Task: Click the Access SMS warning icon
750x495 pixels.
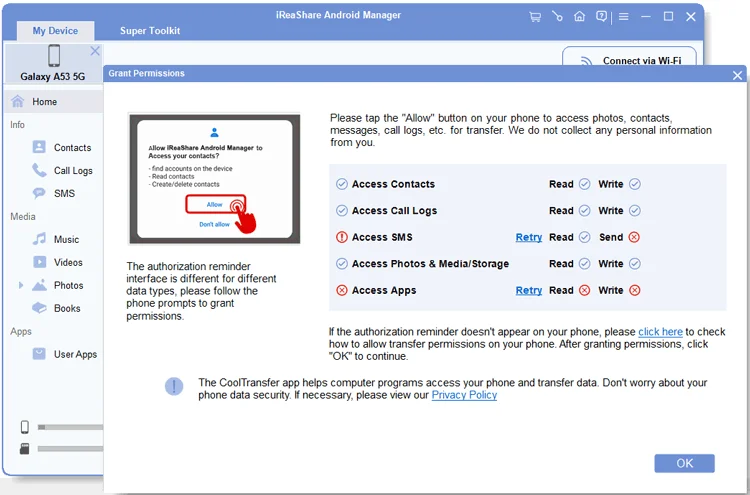Action: [342, 237]
